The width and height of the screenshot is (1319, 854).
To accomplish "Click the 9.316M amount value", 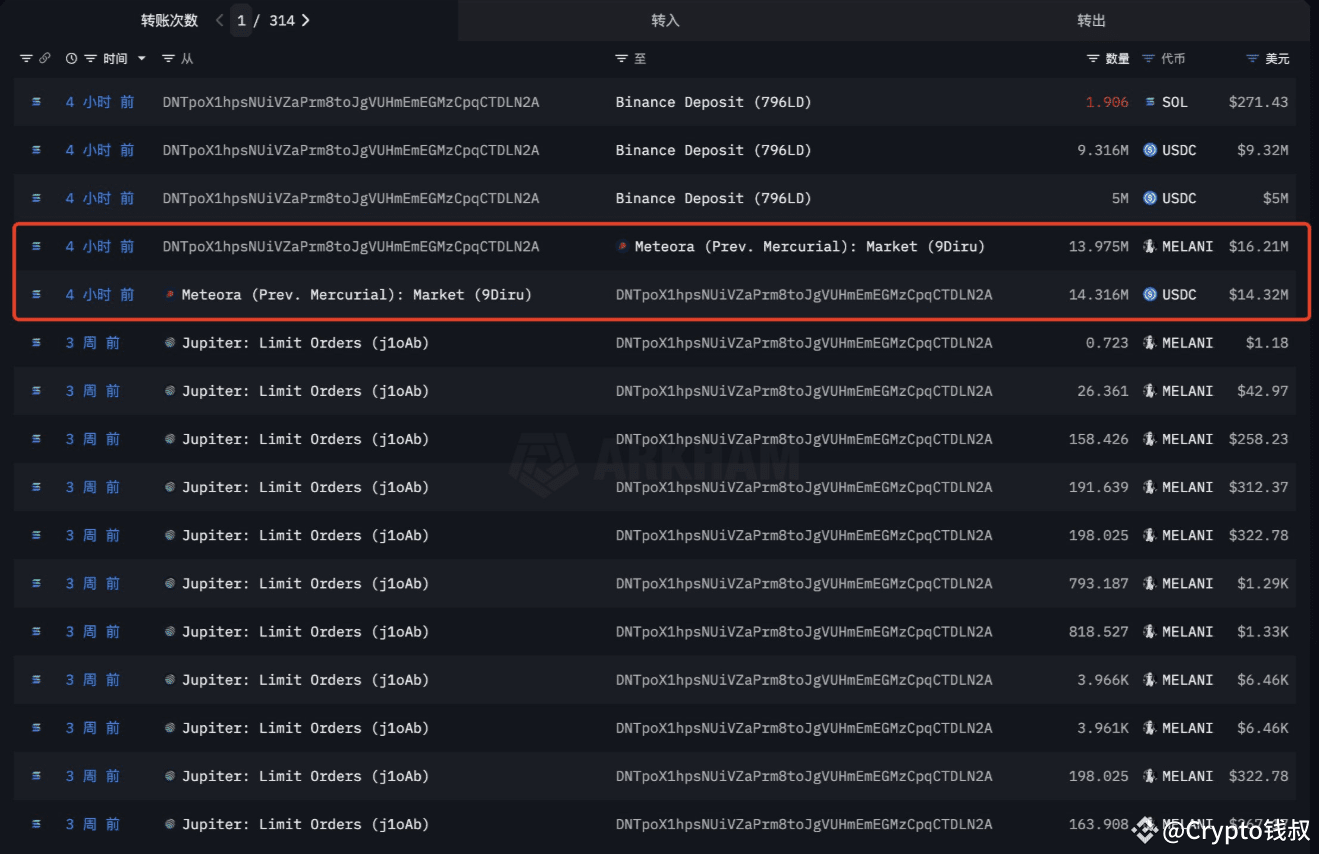I will [x=1103, y=150].
